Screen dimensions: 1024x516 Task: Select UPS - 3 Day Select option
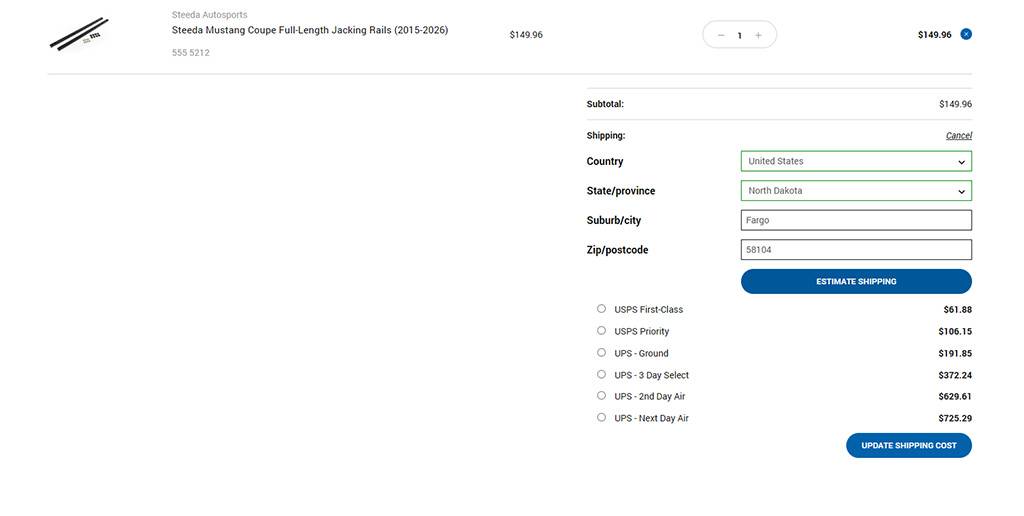tap(601, 374)
